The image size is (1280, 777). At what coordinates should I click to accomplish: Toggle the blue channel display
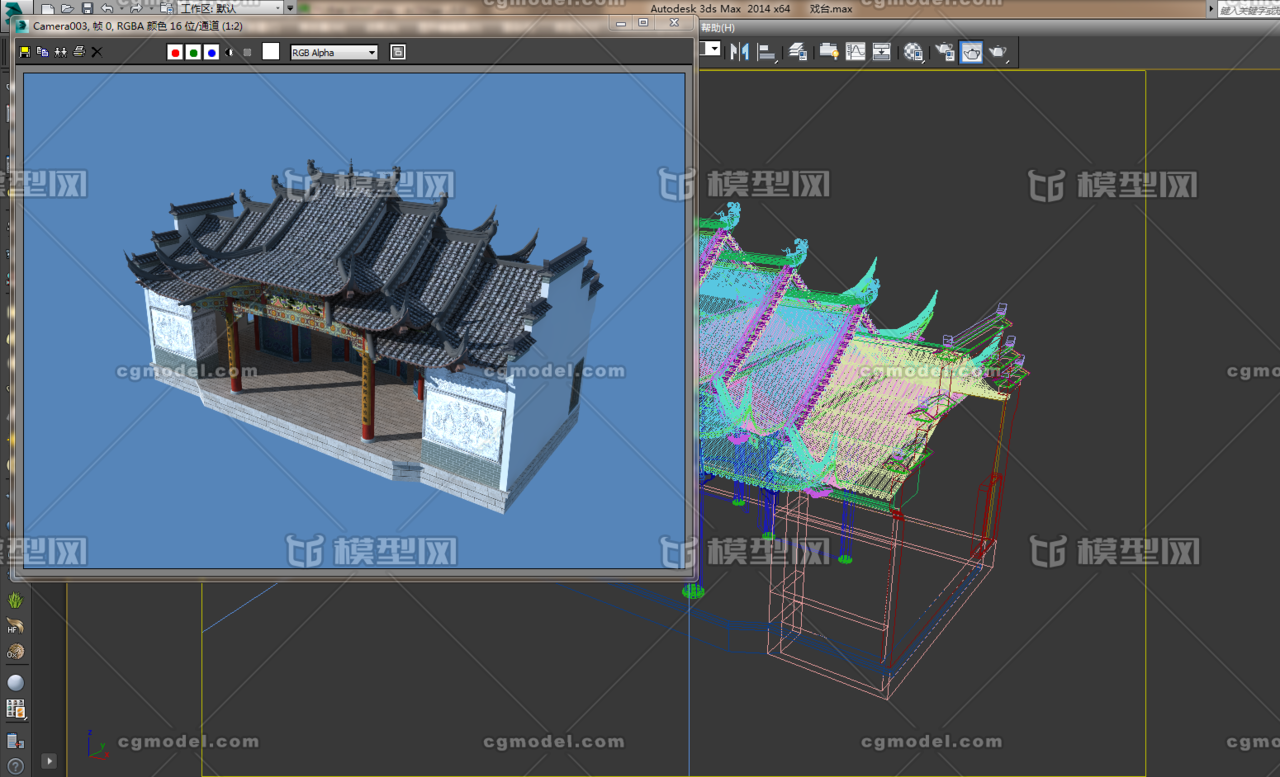(211, 52)
